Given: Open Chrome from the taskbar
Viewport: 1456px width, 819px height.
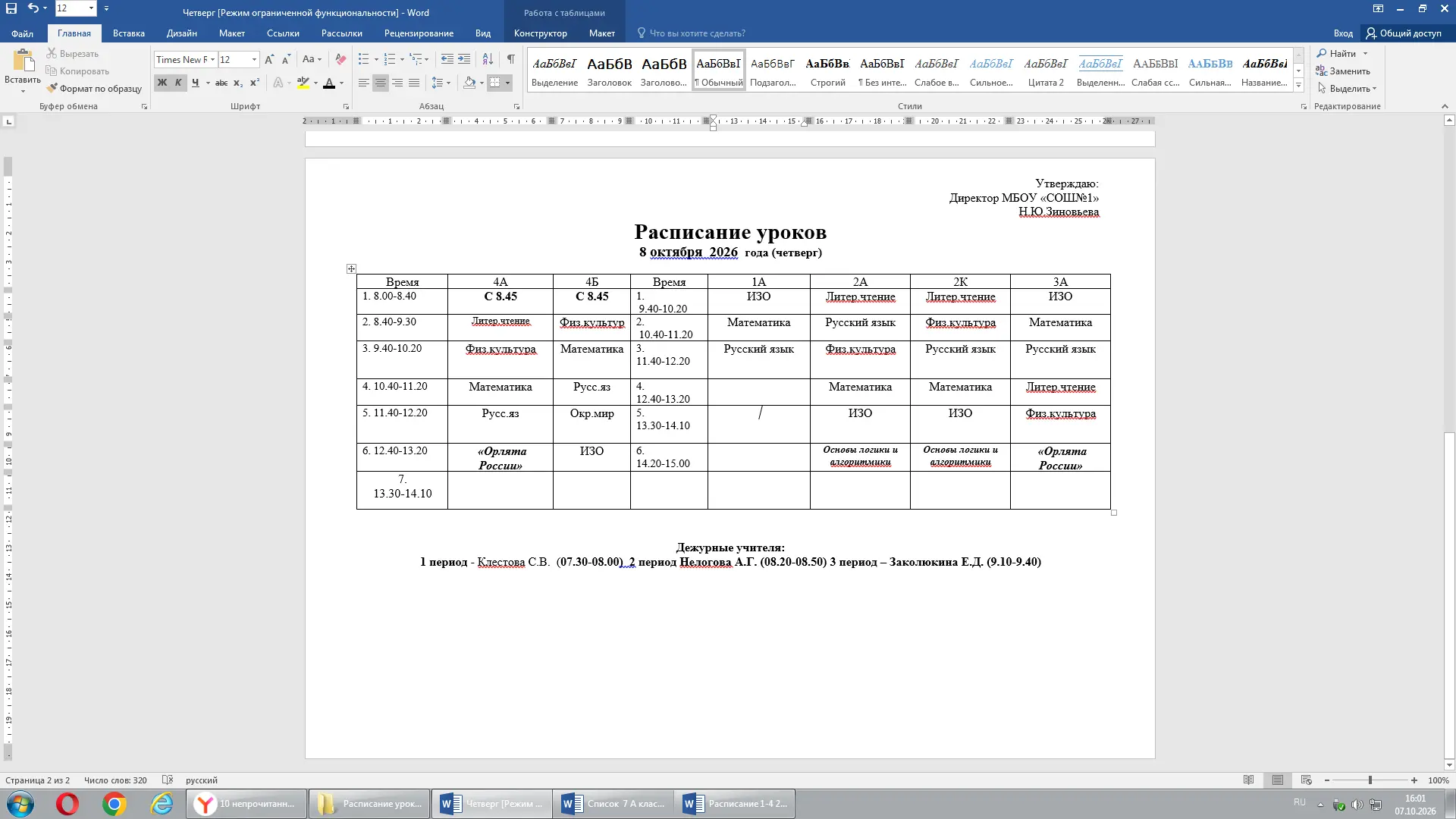Looking at the screenshot, I should click(x=115, y=803).
